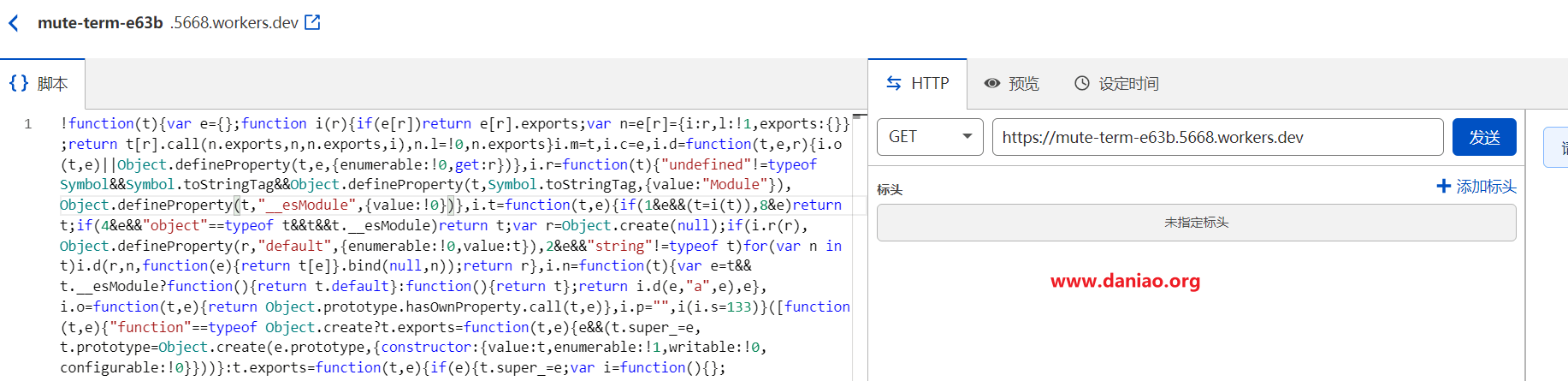Image resolution: width=1568 pixels, height=381 pixels.
Task: Click the .5668.workers.dev subdomain text
Action: tap(234, 23)
